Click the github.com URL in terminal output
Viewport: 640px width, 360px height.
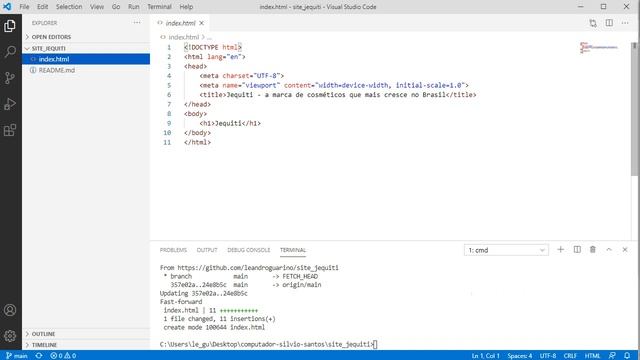pos(258,268)
